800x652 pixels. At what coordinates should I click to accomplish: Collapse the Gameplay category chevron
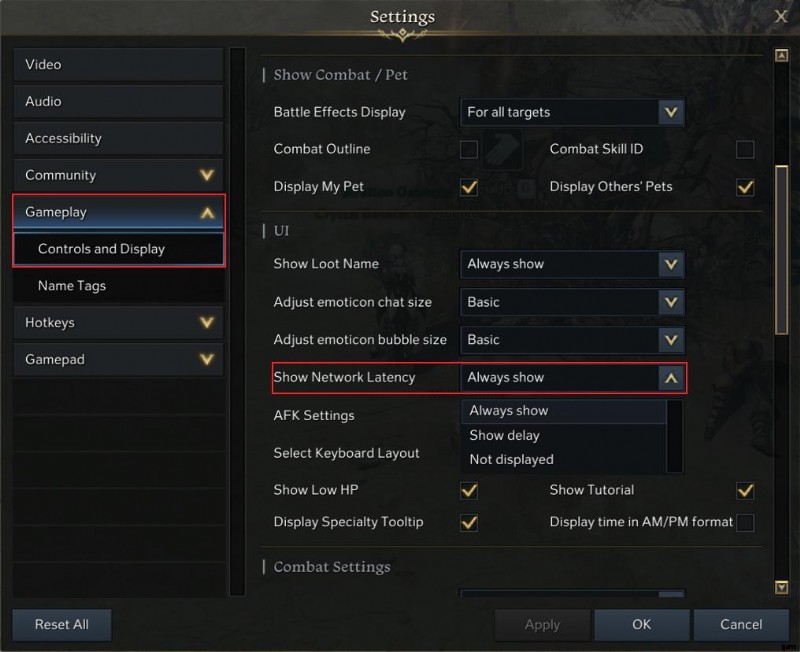pos(207,212)
